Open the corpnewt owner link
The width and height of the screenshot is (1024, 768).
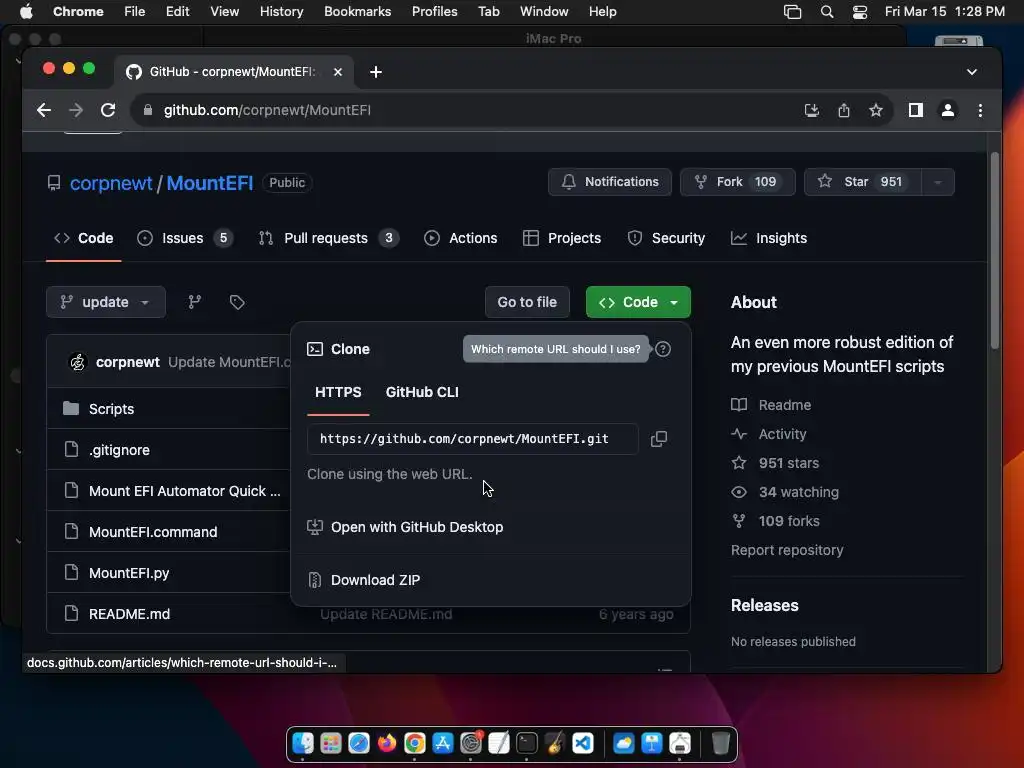(x=111, y=183)
